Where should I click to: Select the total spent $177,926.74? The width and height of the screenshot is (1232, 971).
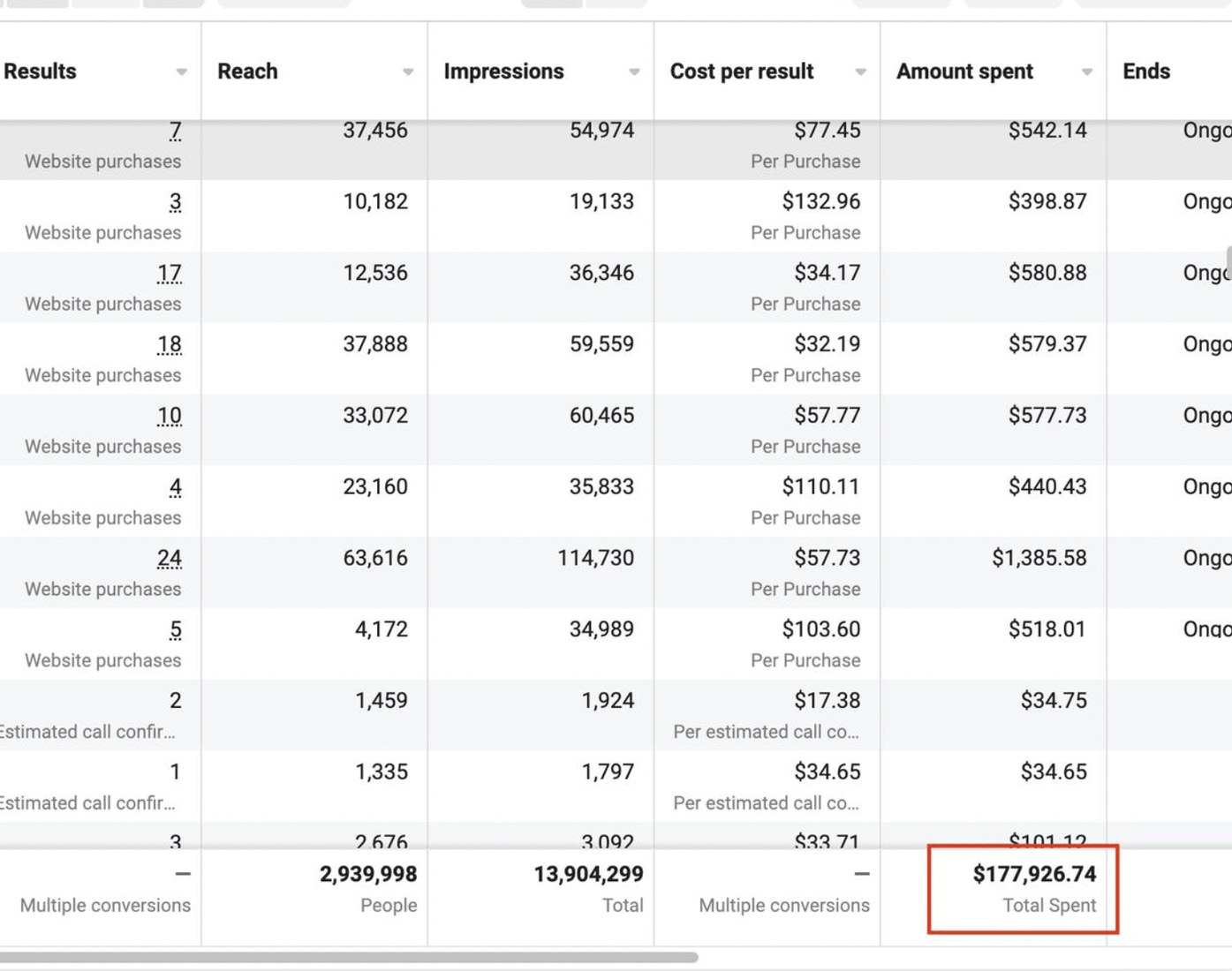click(x=1035, y=875)
